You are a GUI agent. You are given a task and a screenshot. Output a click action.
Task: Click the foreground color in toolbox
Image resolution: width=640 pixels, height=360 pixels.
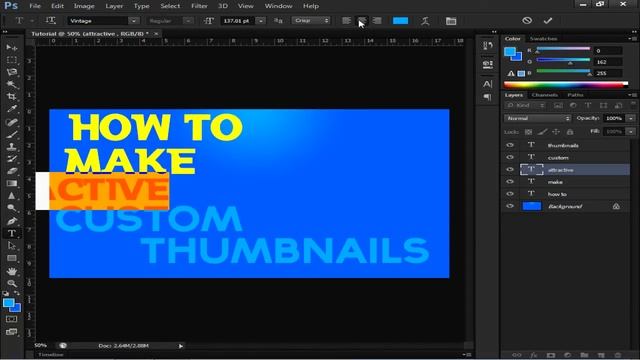(8, 303)
